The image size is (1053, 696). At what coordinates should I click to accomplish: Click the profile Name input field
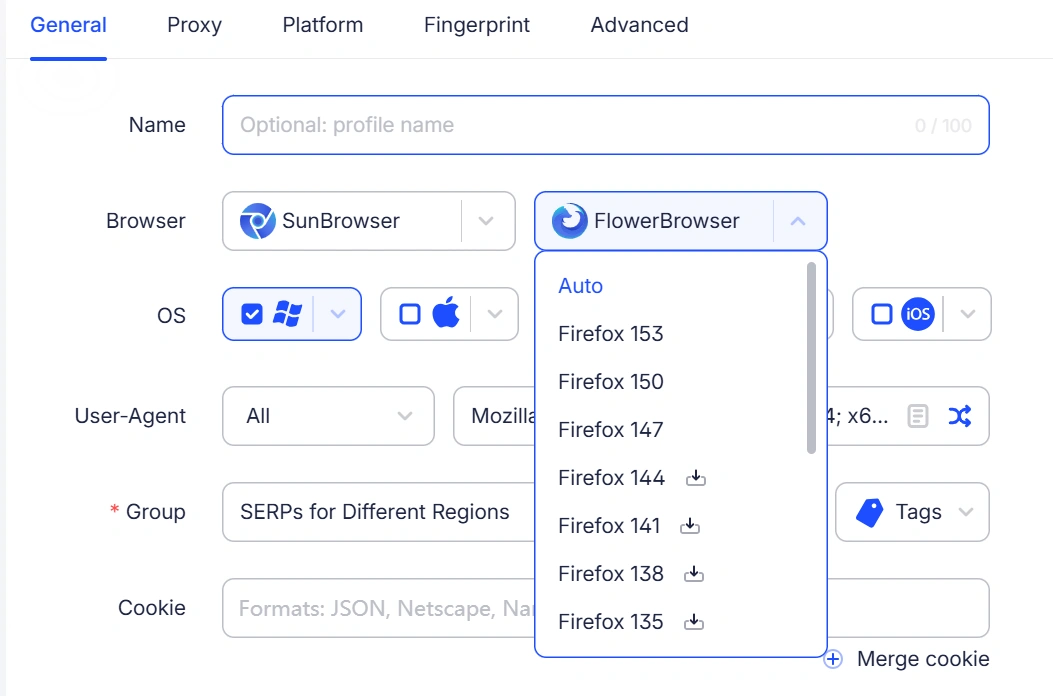click(x=606, y=125)
